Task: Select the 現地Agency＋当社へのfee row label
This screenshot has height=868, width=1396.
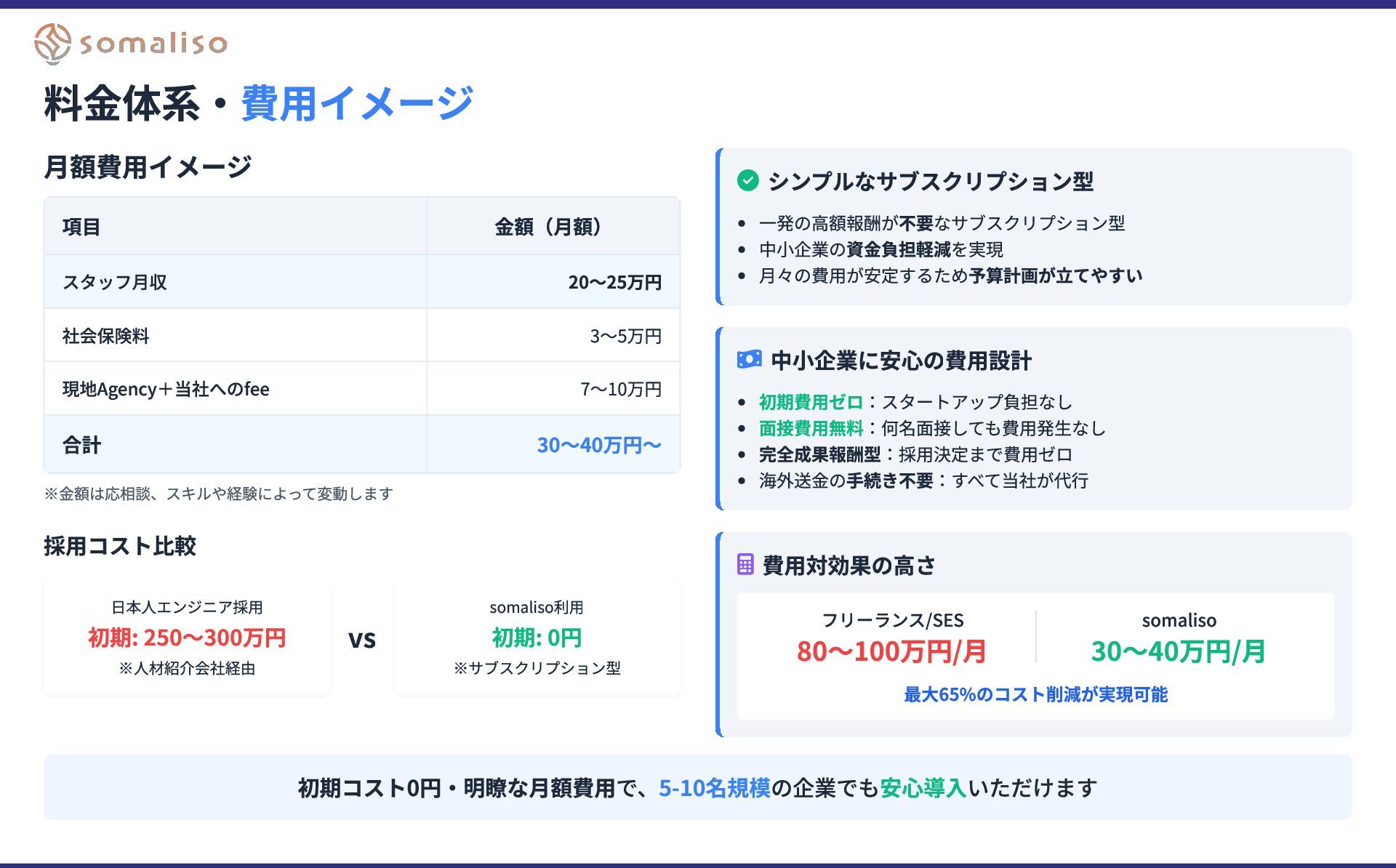Action: pos(166,389)
